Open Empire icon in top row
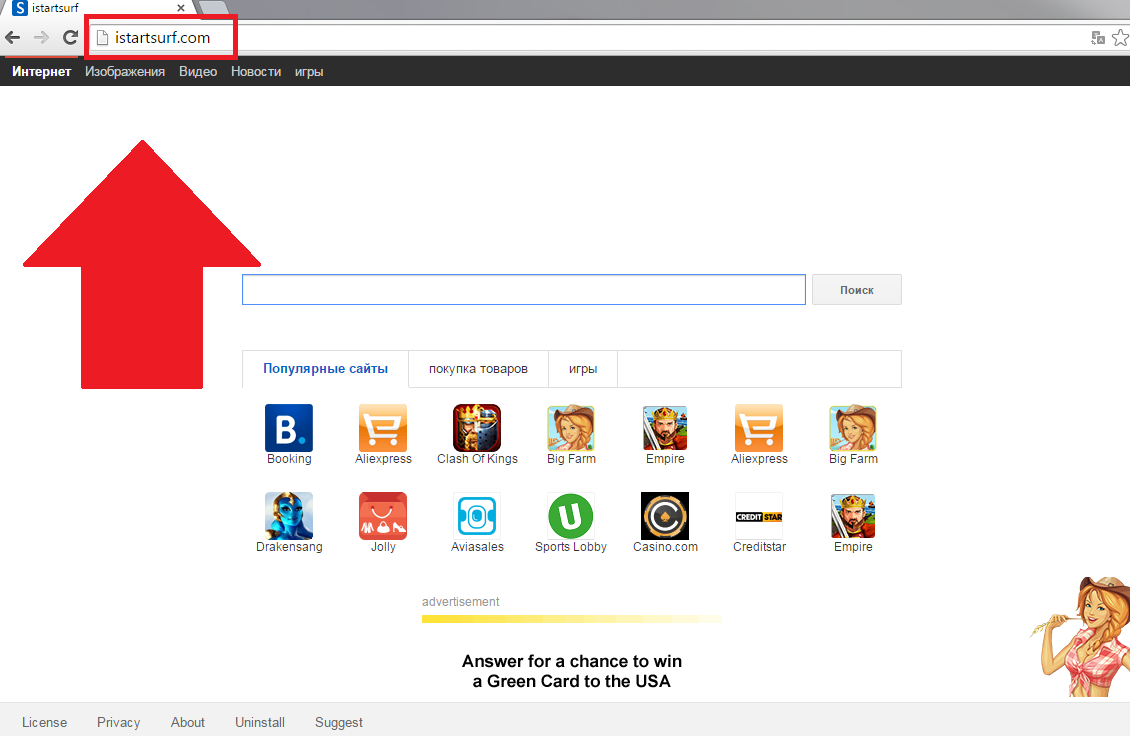Screen dimensions: 1130x736 point(665,428)
